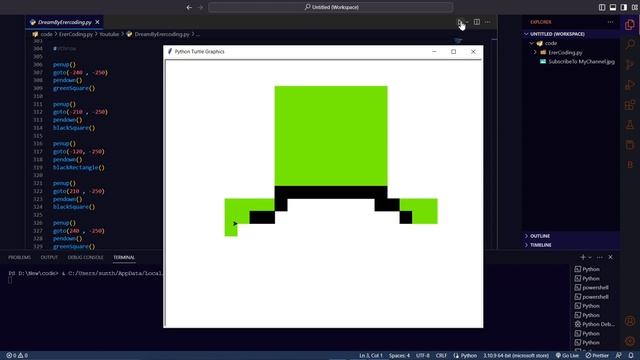Run the Python file with play button

(460, 22)
